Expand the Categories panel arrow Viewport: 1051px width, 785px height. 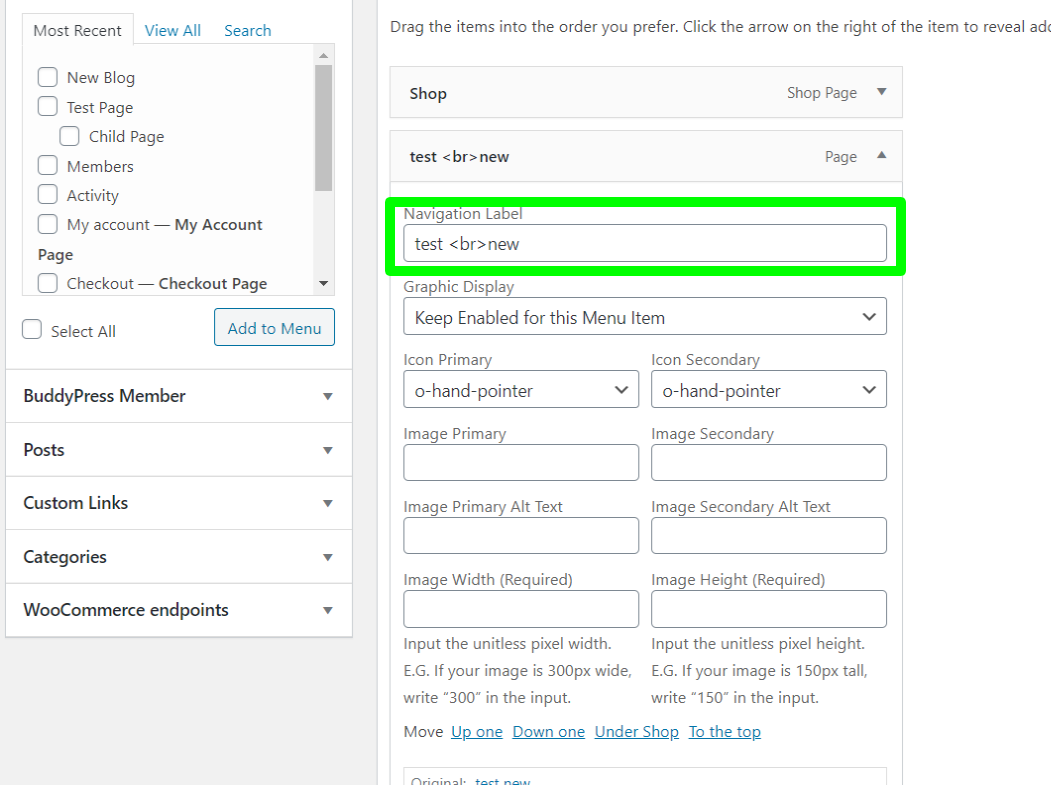[x=328, y=557]
